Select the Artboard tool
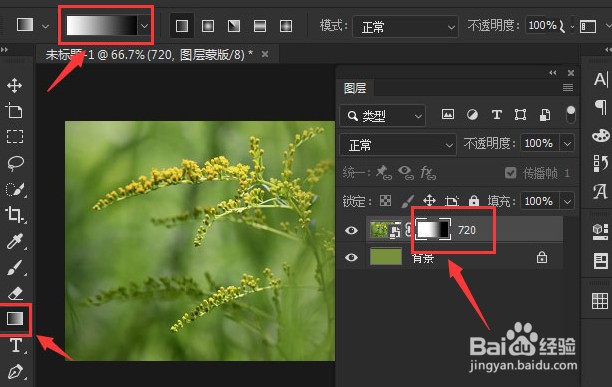This screenshot has height=387, width=612. click(x=14, y=111)
